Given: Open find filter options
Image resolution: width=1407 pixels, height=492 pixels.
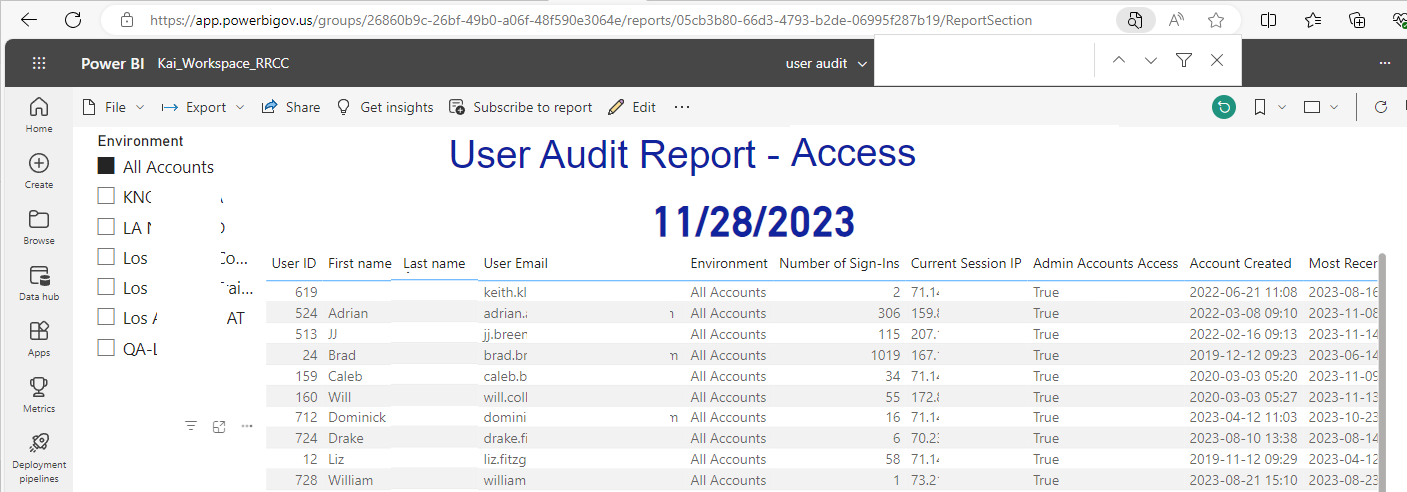Looking at the screenshot, I should tap(1184, 61).
